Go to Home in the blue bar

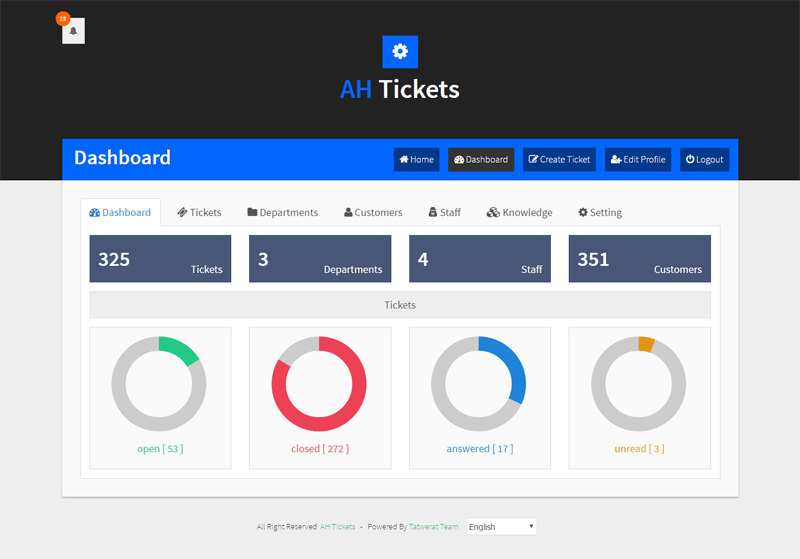(416, 160)
